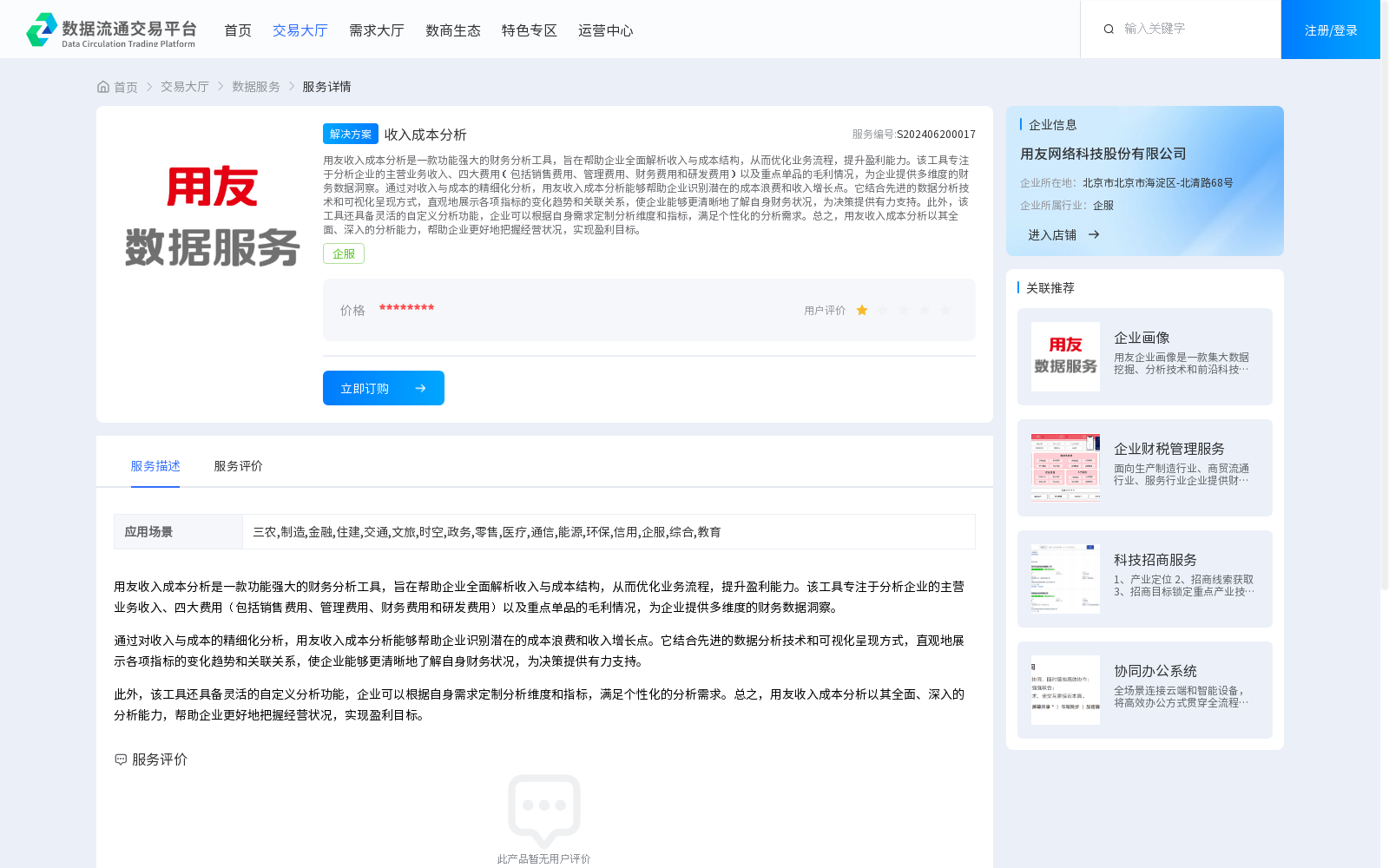Click the 解决方案 tag badge

[x=351, y=134]
